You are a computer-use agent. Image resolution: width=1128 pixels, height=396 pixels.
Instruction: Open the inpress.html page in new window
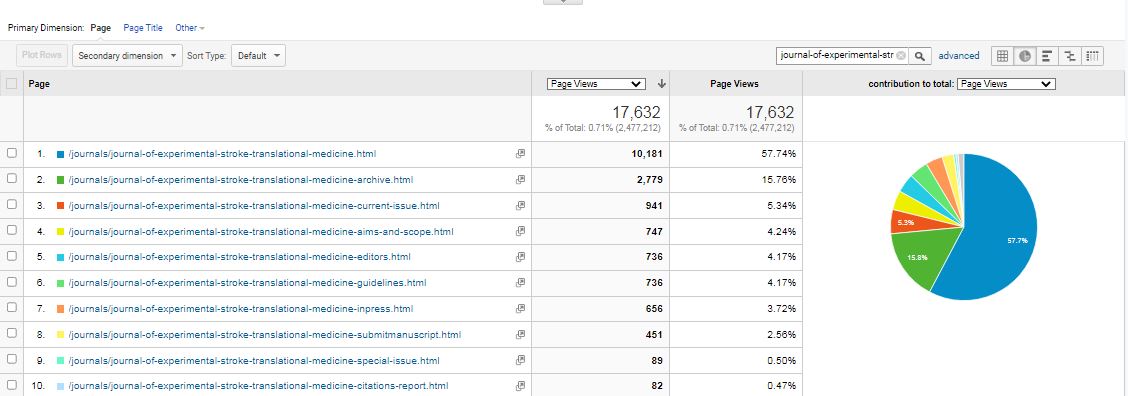click(x=520, y=308)
